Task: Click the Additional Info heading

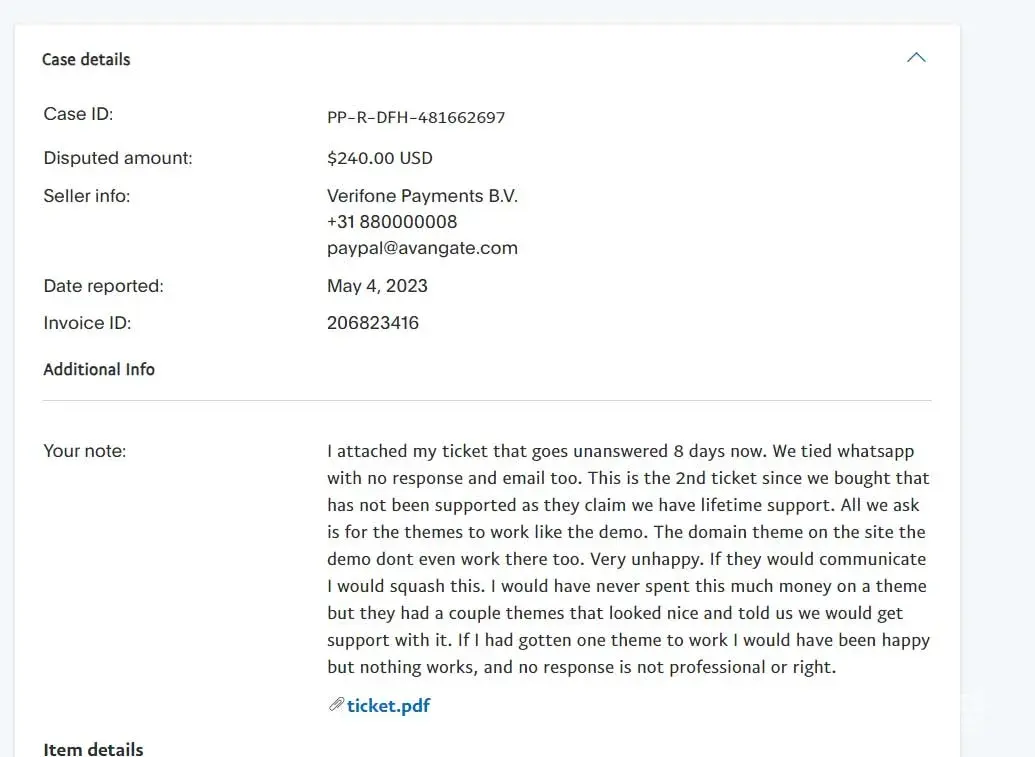Action: [x=99, y=369]
